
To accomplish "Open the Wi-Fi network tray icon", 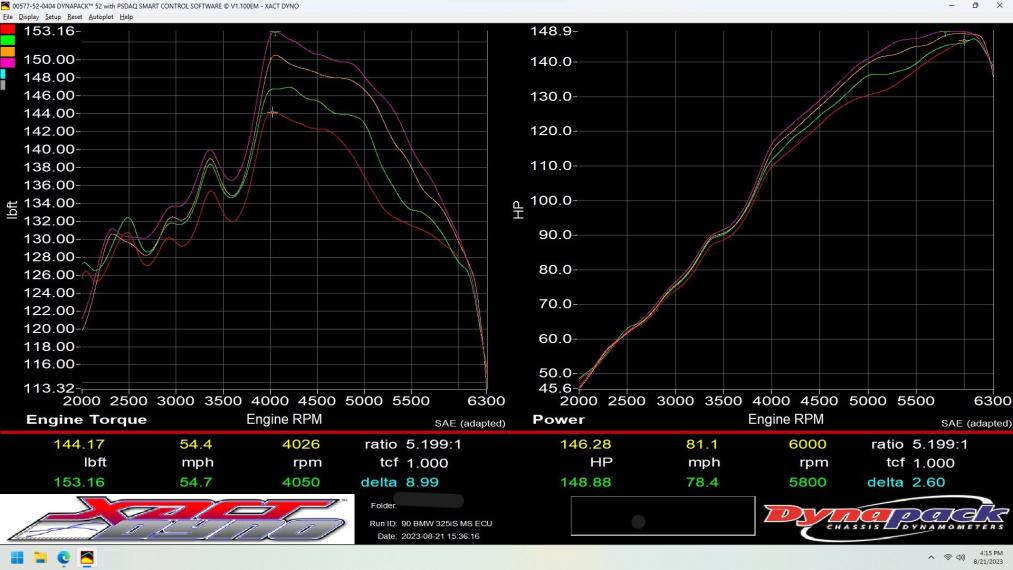I will coord(947,557).
